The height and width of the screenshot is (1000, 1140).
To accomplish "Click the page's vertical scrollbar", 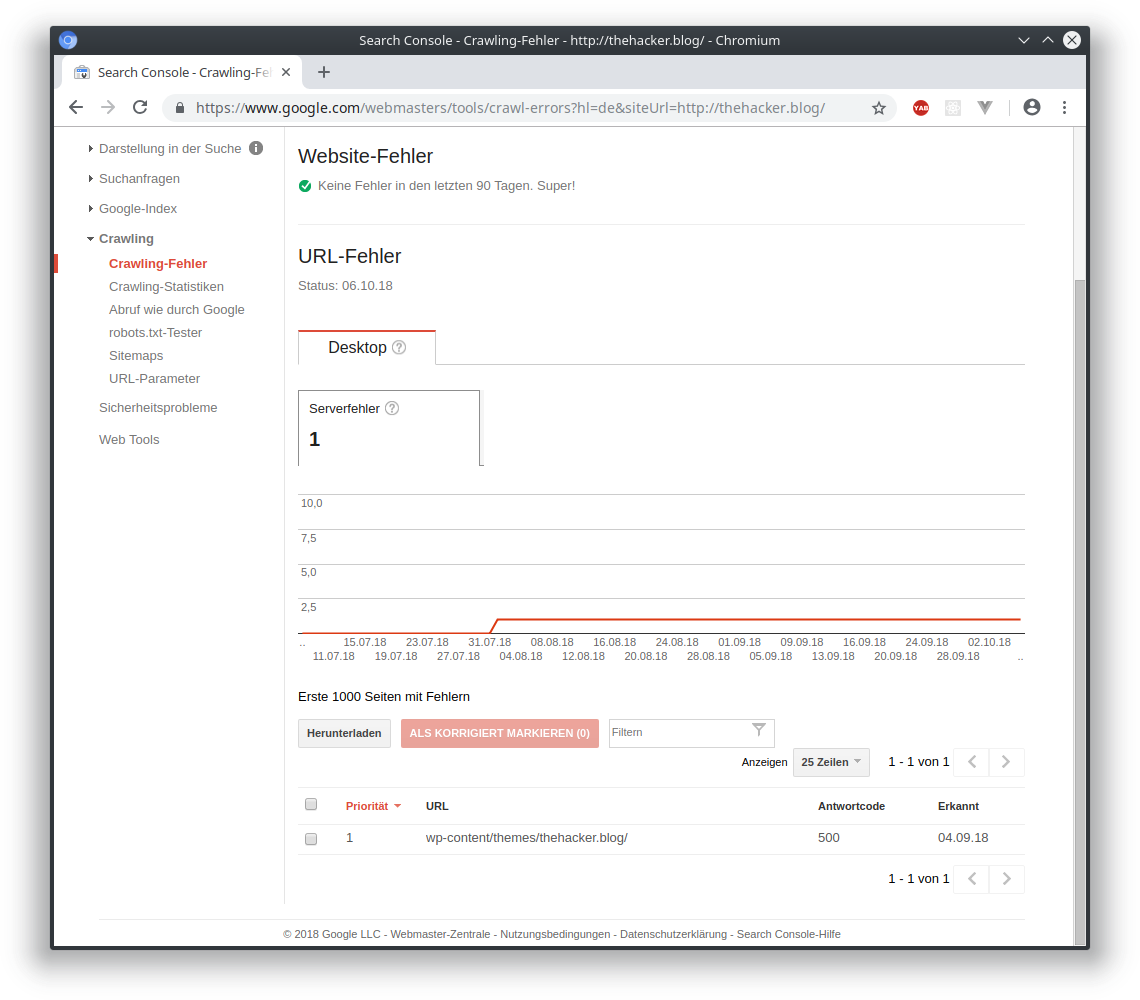I will 1078,600.
